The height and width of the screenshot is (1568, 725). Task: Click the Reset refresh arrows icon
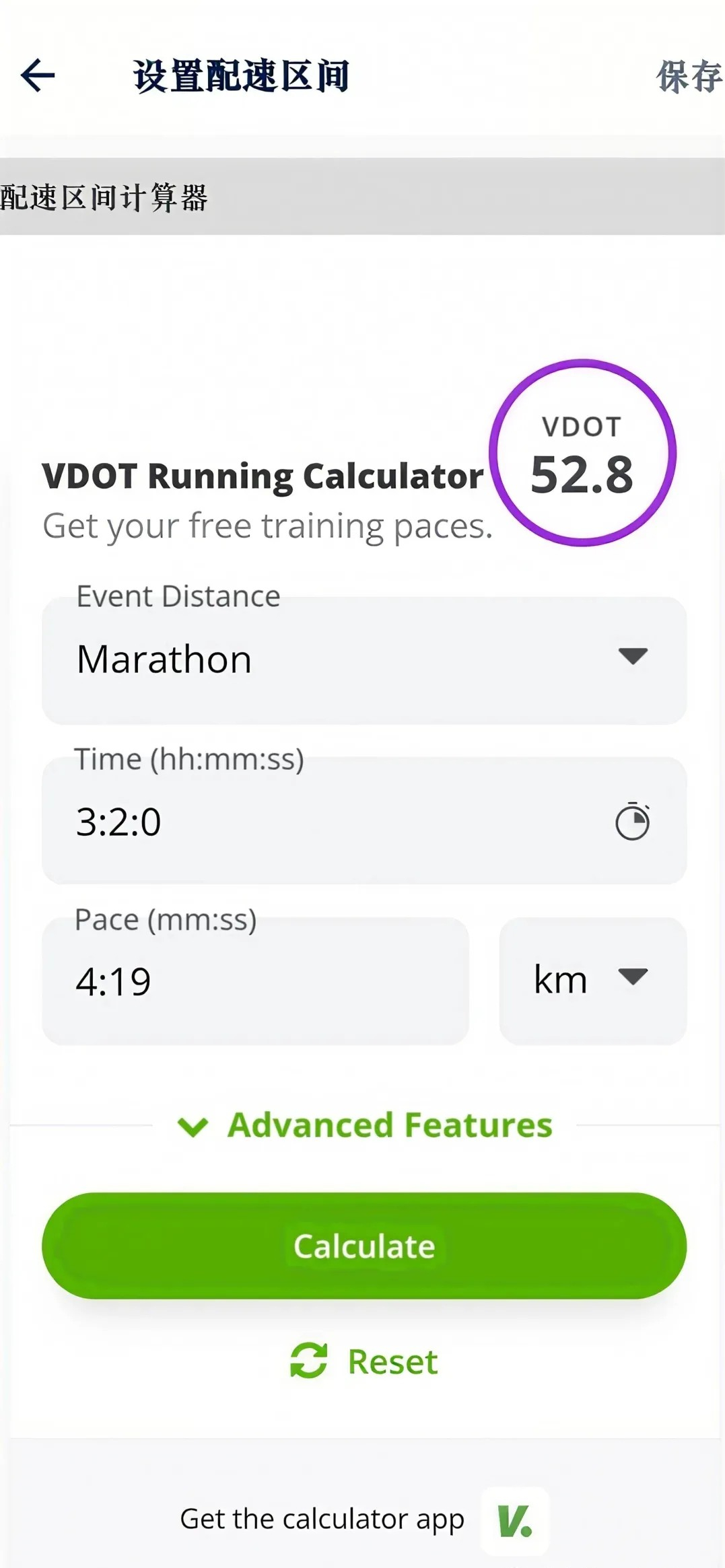(308, 1361)
